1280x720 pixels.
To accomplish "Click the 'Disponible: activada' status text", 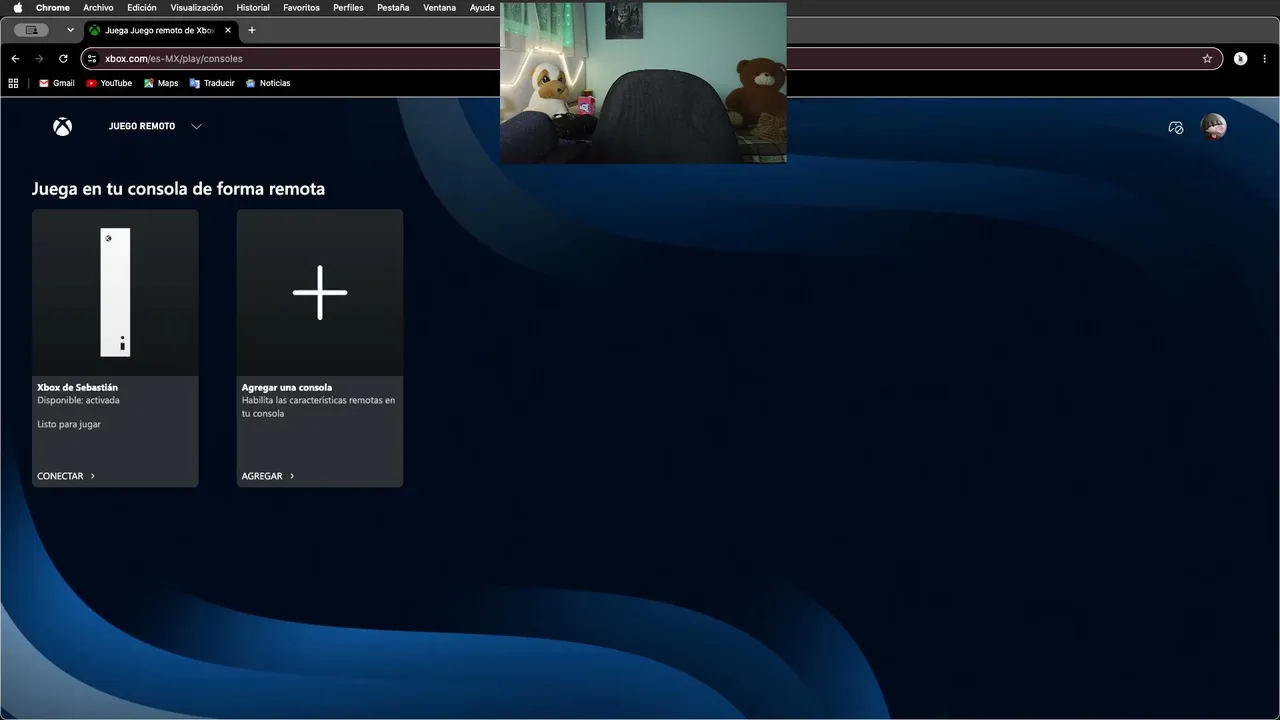I will (x=78, y=400).
